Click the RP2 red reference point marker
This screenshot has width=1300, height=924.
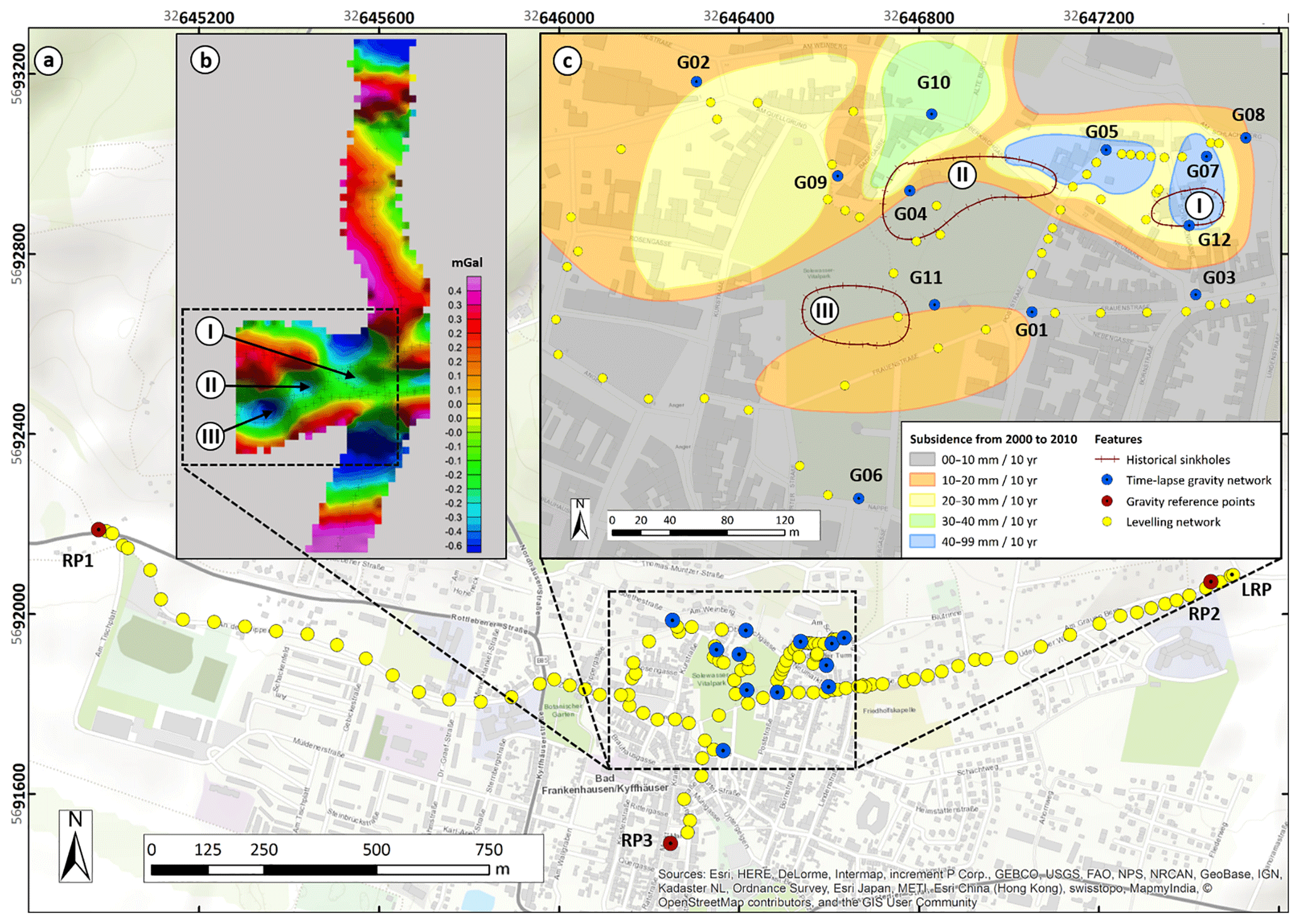point(1210,581)
